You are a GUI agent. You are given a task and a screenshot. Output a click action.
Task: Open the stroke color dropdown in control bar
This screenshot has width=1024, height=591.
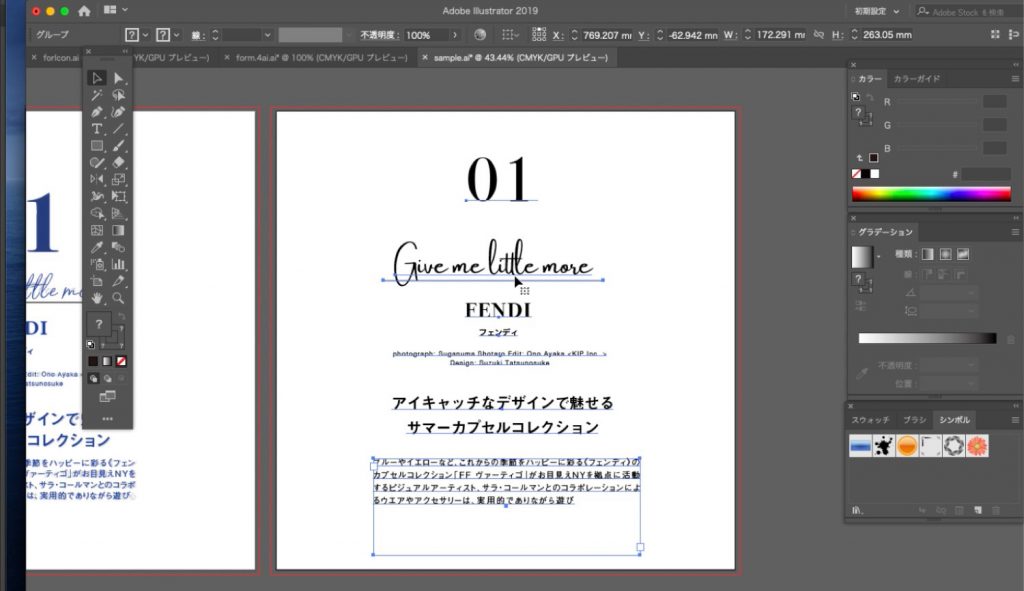(x=176, y=35)
